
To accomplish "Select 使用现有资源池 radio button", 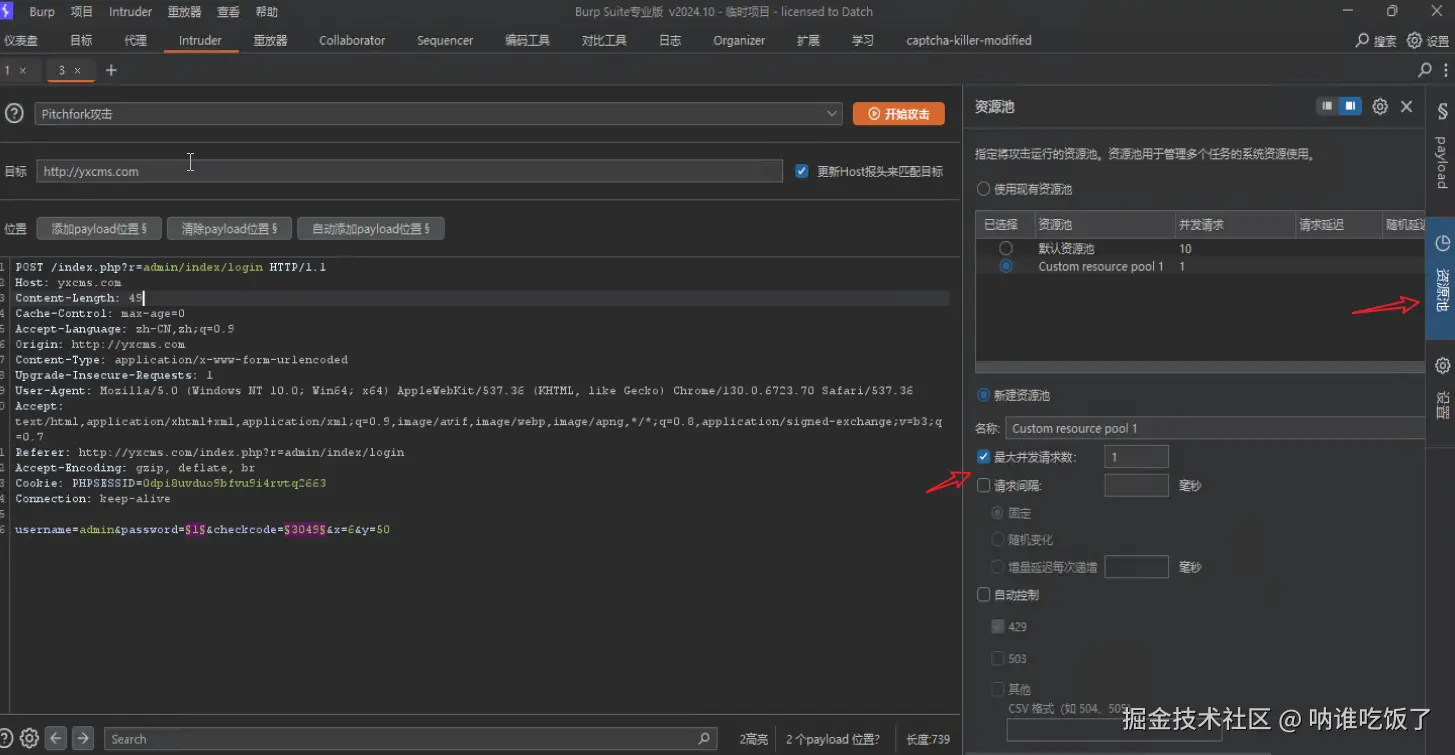I will pyautogui.click(x=984, y=188).
